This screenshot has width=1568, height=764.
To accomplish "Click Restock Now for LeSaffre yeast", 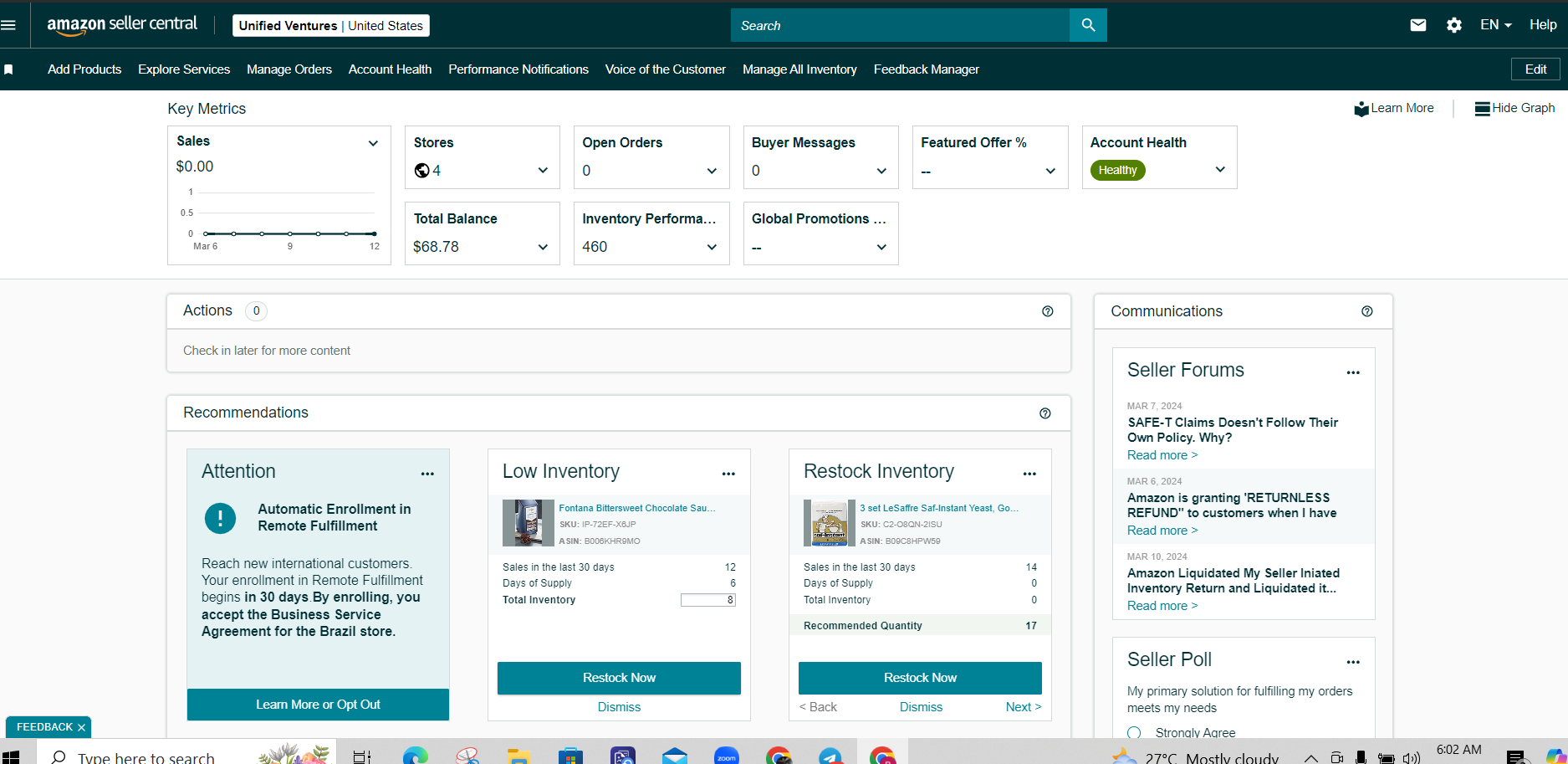I will point(920,678).
